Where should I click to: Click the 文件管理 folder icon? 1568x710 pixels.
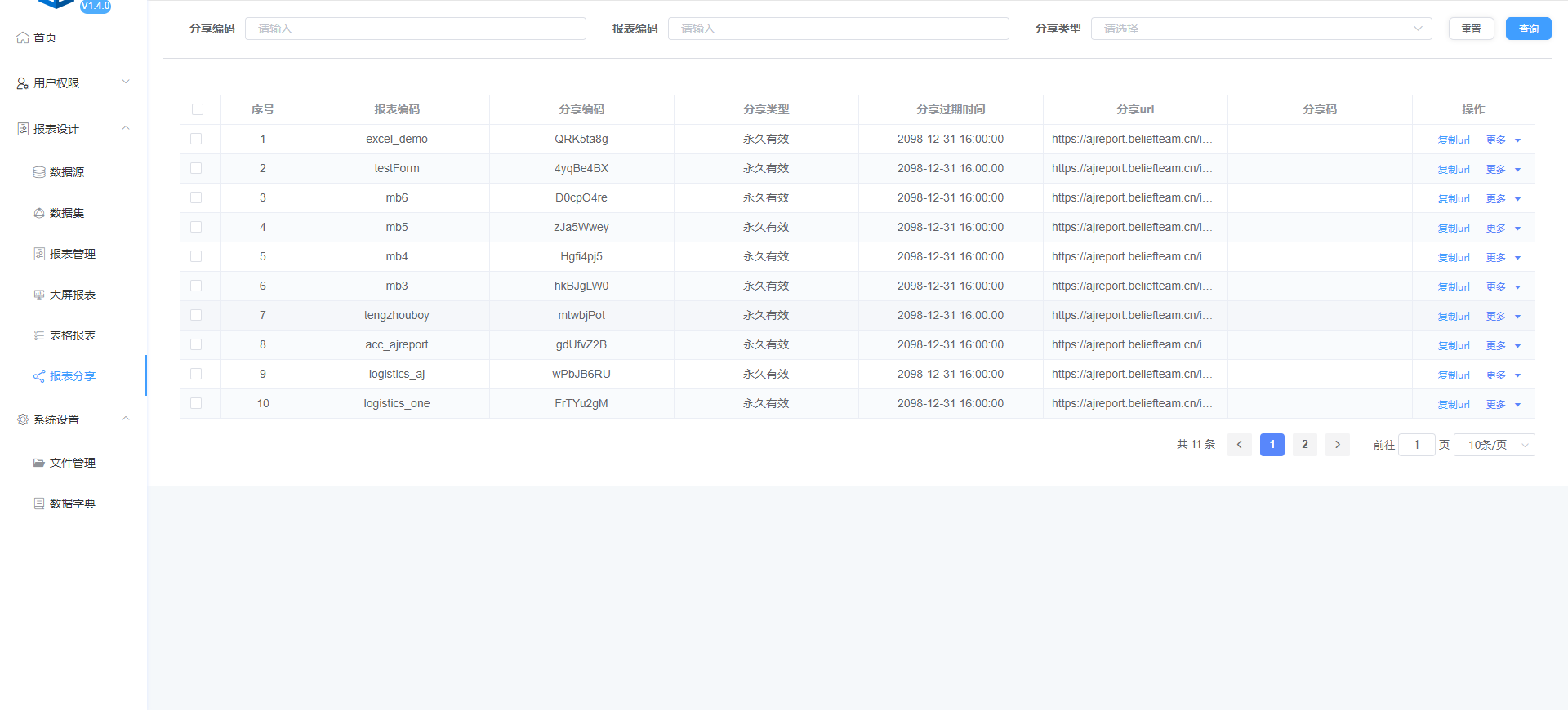[x=39, y=463]
